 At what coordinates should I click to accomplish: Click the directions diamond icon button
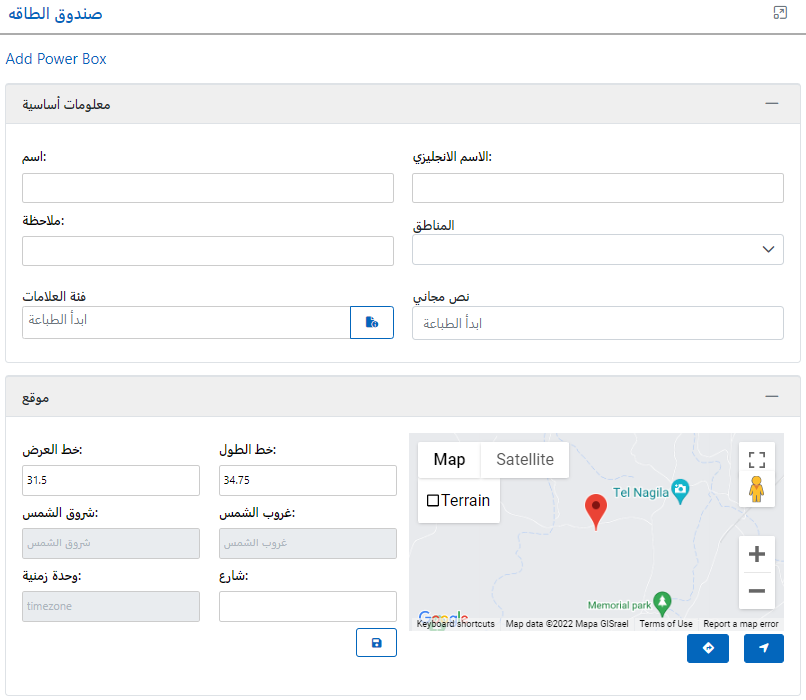click(708, 648)
